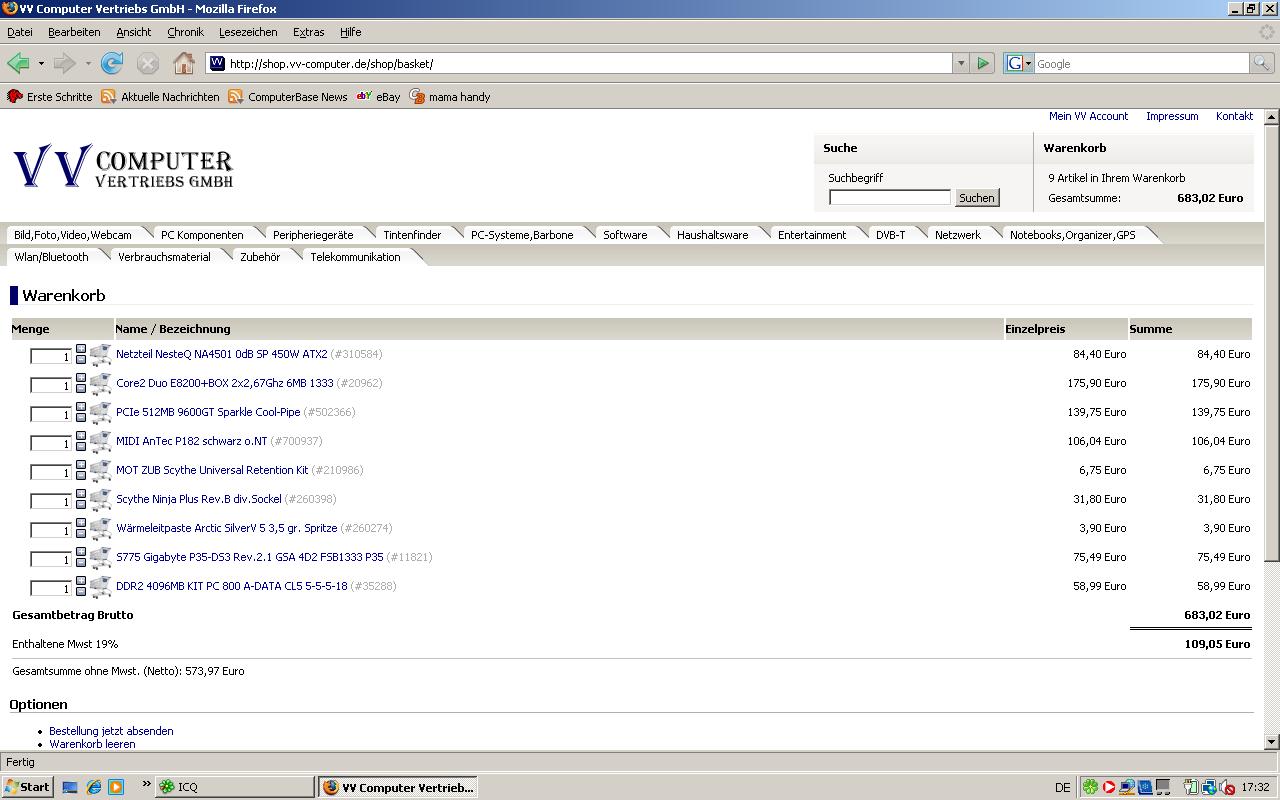
Task: Click the cart icon for MIDI AnTec P182
Action: pyautogui.click(x=100, y=442)
